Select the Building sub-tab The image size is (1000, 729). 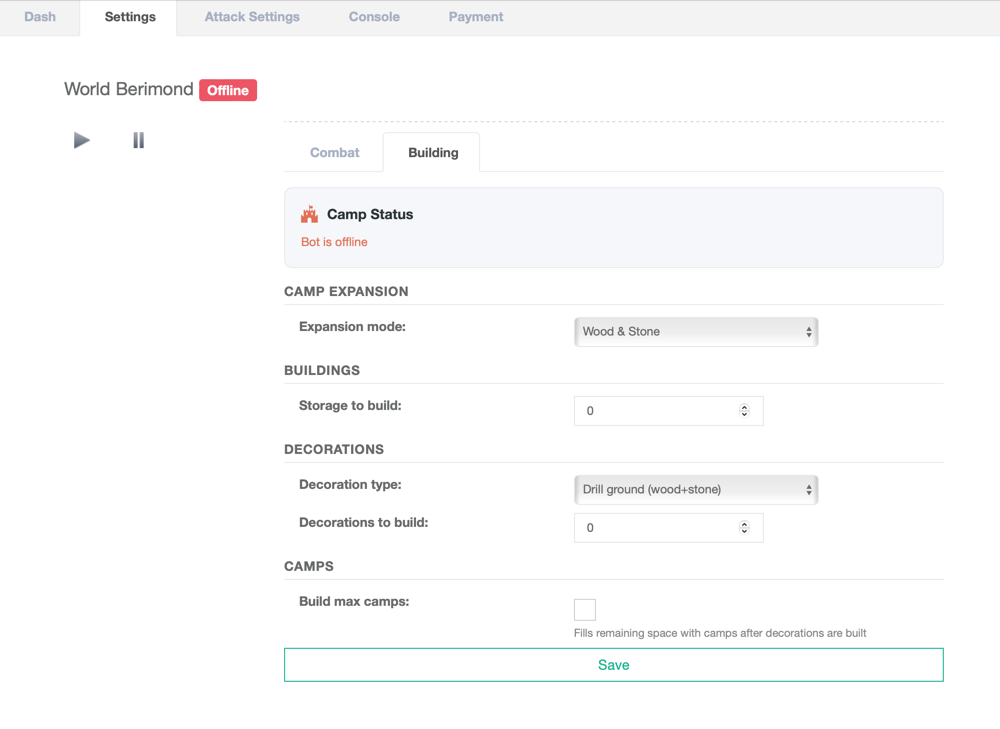[x=433, y=153]
